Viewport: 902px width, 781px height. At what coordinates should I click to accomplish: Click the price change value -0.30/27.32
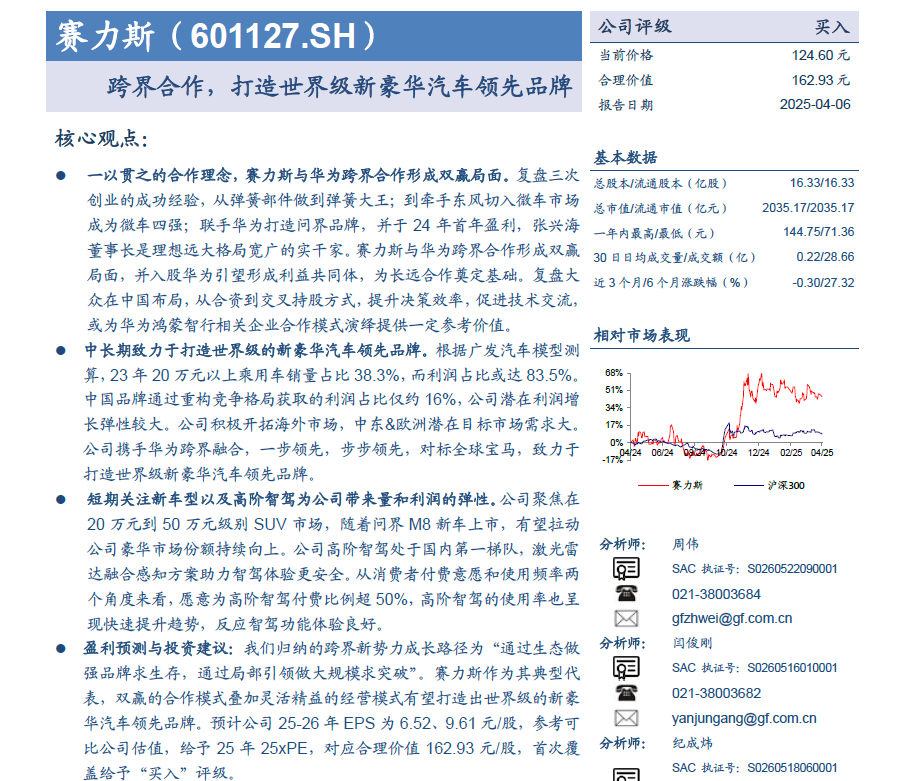pyautogui.click(x=823, y=283)
